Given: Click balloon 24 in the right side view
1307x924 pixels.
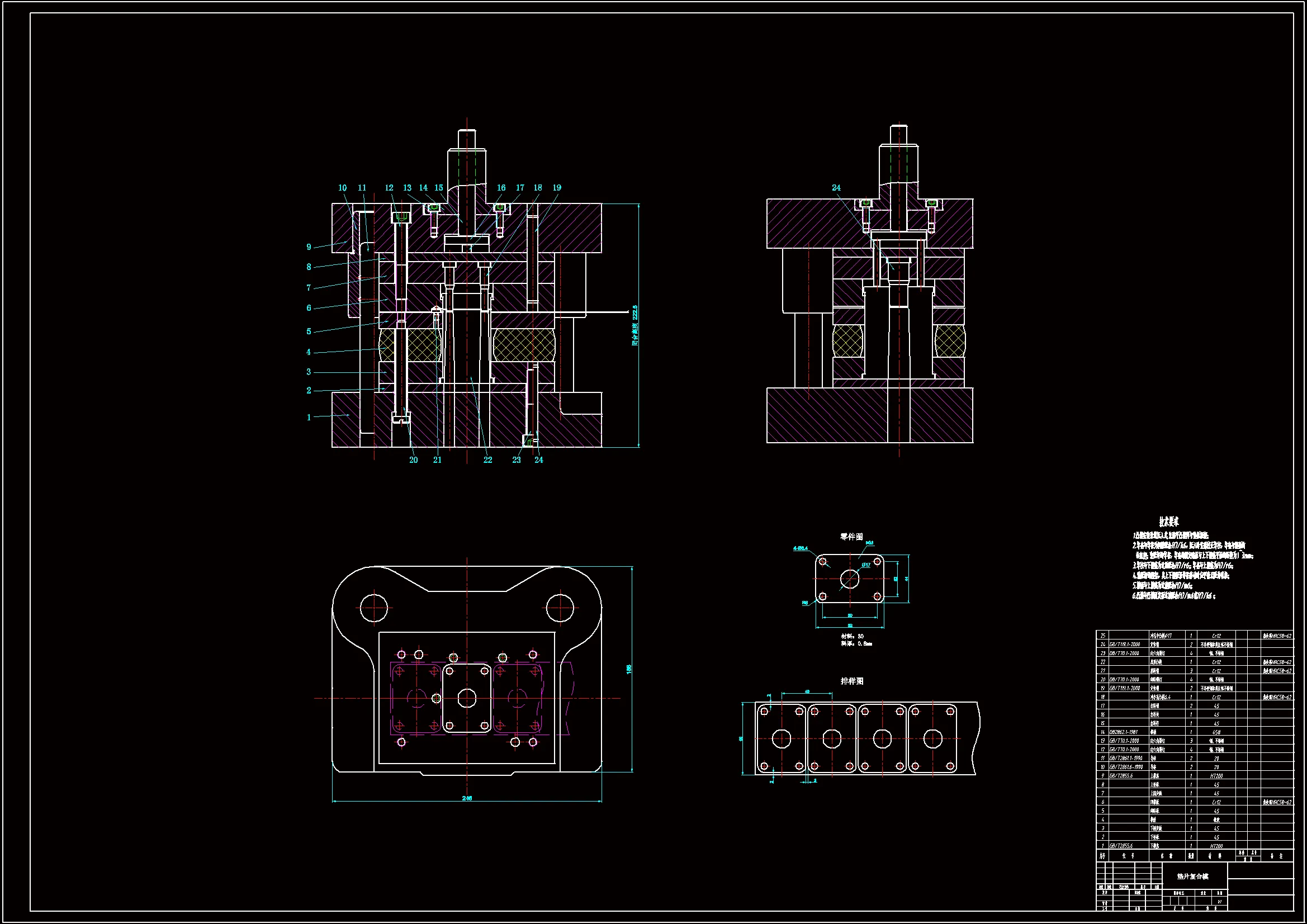Looking at the screenshot, I should click(836, 188).
